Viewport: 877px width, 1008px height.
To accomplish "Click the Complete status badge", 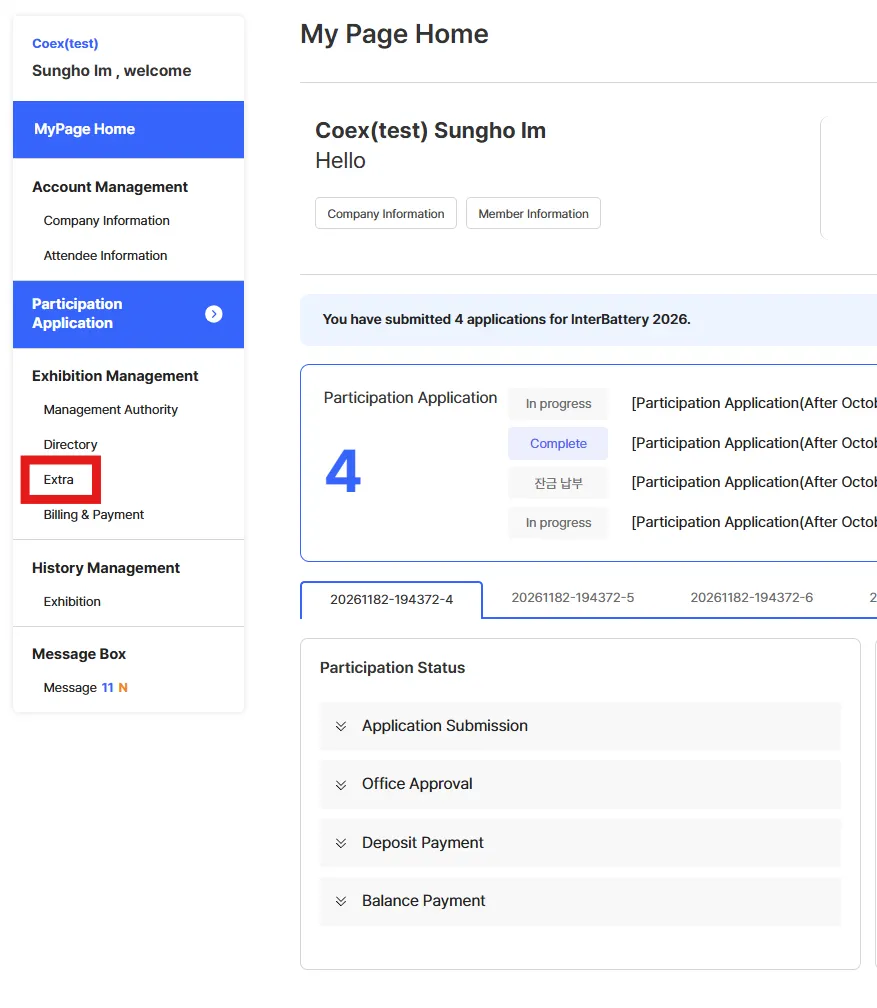I will (558, 444).
